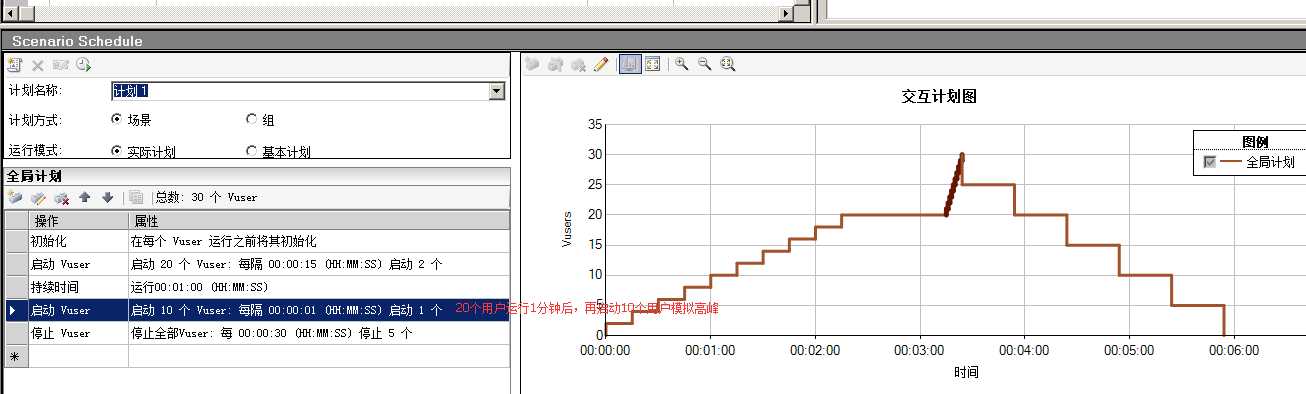Reset graph zoom with zoom-fit icon
The height and width of the screenshot is (394, 1306).
728,64
